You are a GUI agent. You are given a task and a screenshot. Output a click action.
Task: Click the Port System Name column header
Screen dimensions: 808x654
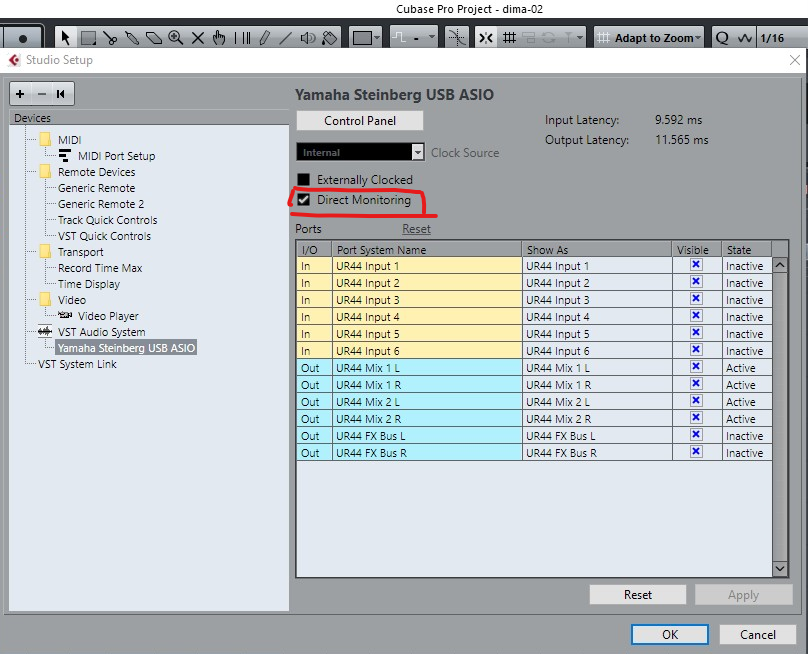(427, 249)
